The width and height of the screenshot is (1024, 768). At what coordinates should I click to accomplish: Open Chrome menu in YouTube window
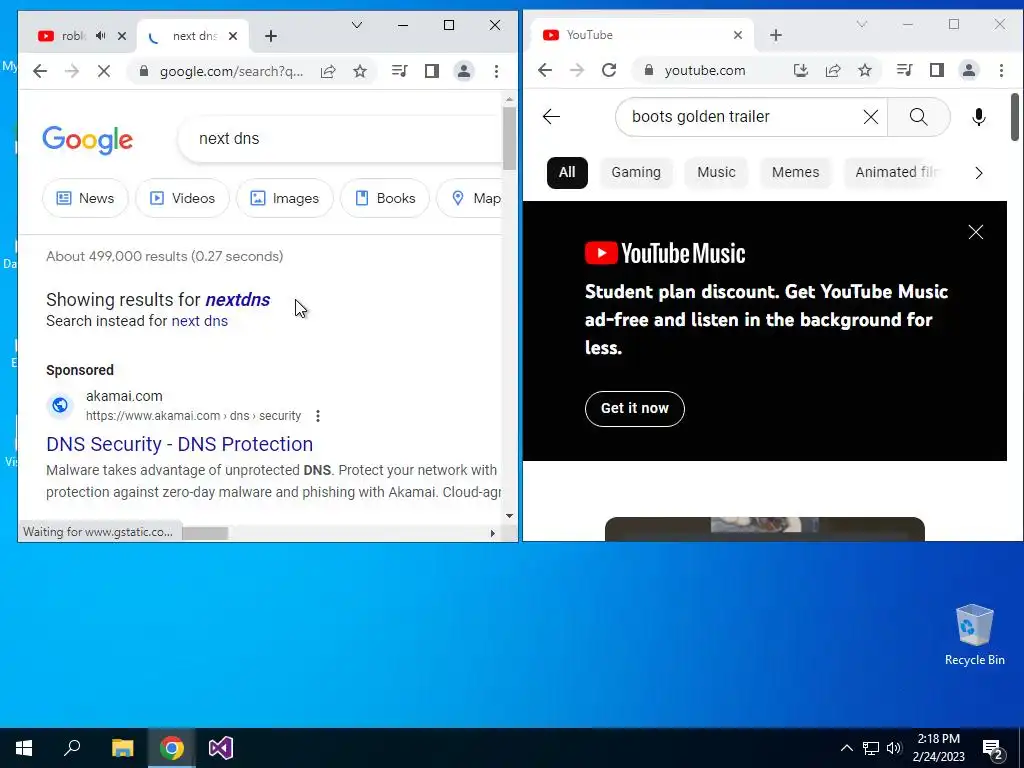point(1001,71)
